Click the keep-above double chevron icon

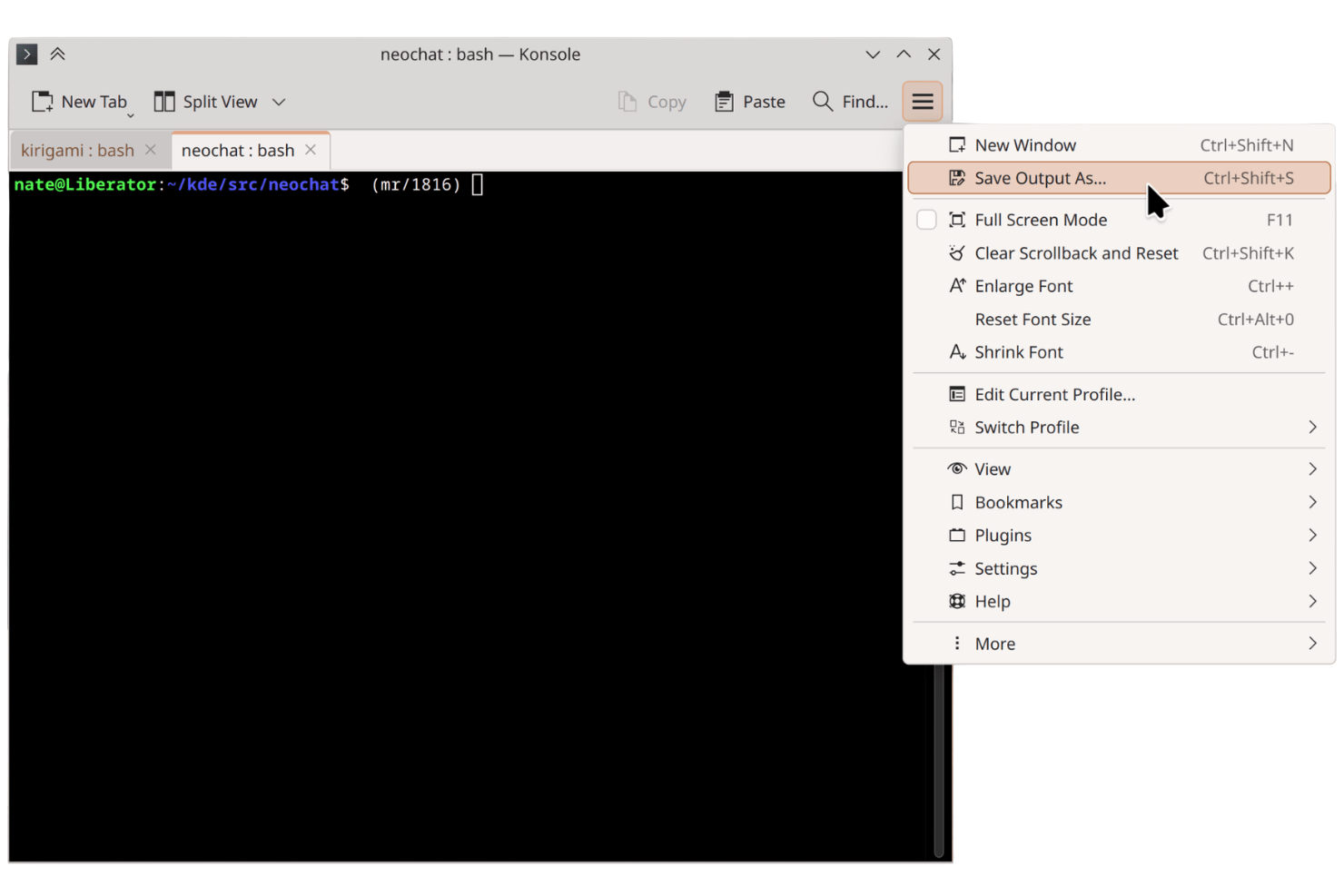(58, 54)
